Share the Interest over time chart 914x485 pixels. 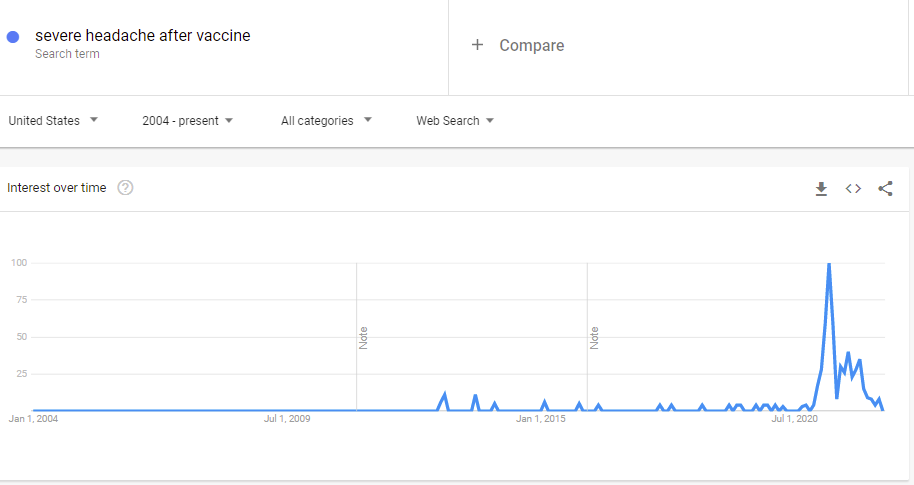tap(885, 188)
